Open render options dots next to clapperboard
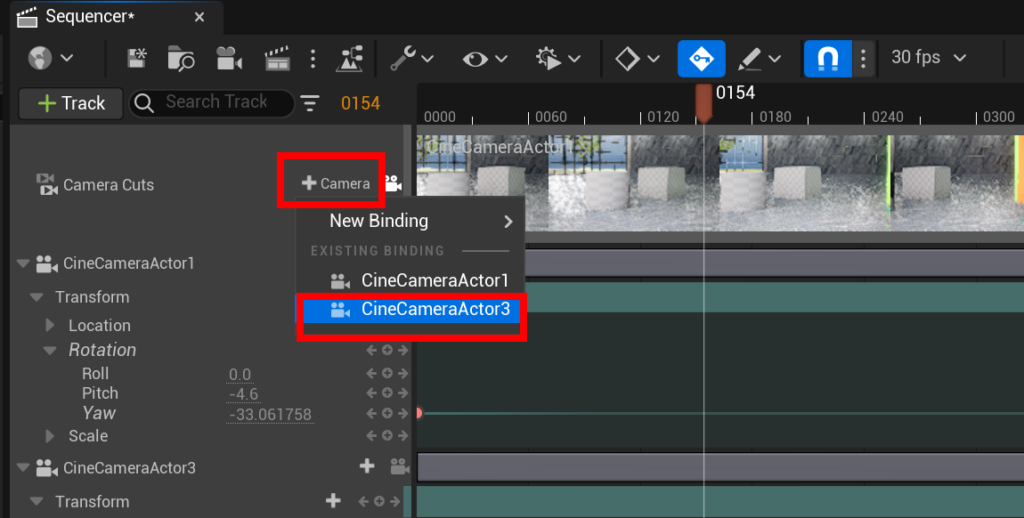The image size is (1024, 518). (313, 58)
